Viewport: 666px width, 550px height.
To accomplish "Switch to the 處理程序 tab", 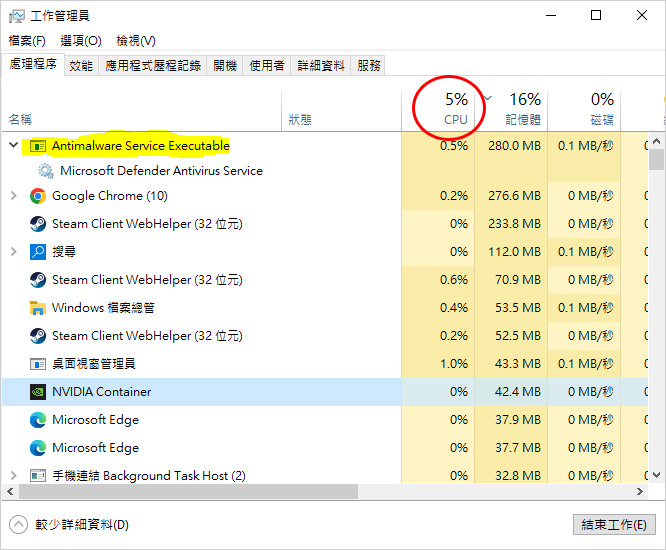I will (x=33, y=64).
